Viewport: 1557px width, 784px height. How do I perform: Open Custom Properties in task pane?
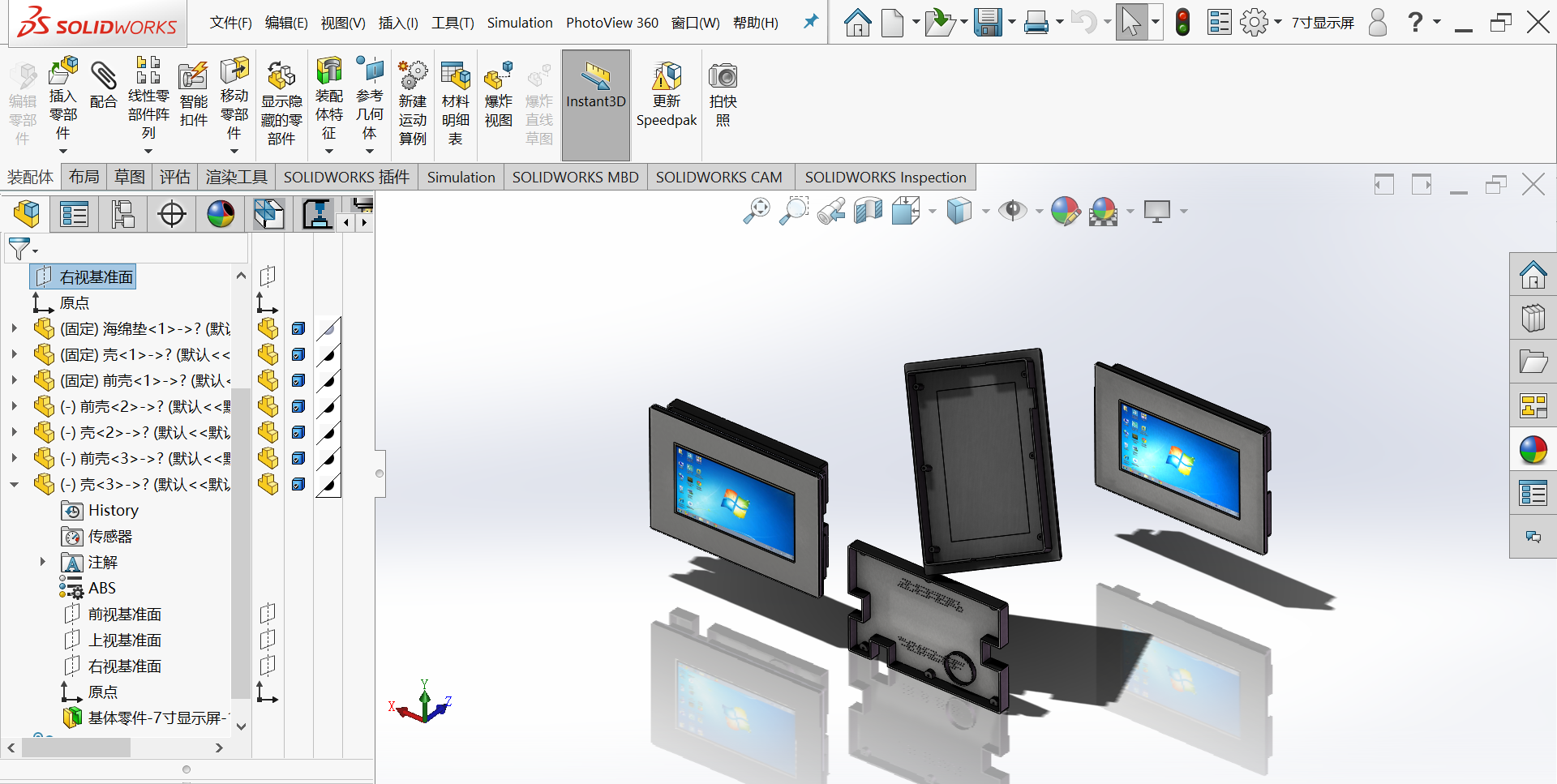click(x=1533, y=493)
